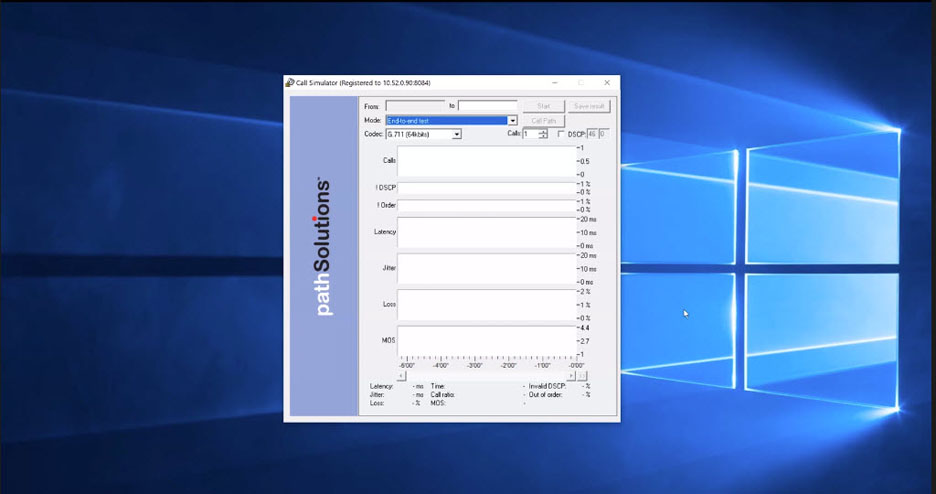The image size is (936, 494).
Task: Click the Calls number input box
Action: click(x=530, y=134)
